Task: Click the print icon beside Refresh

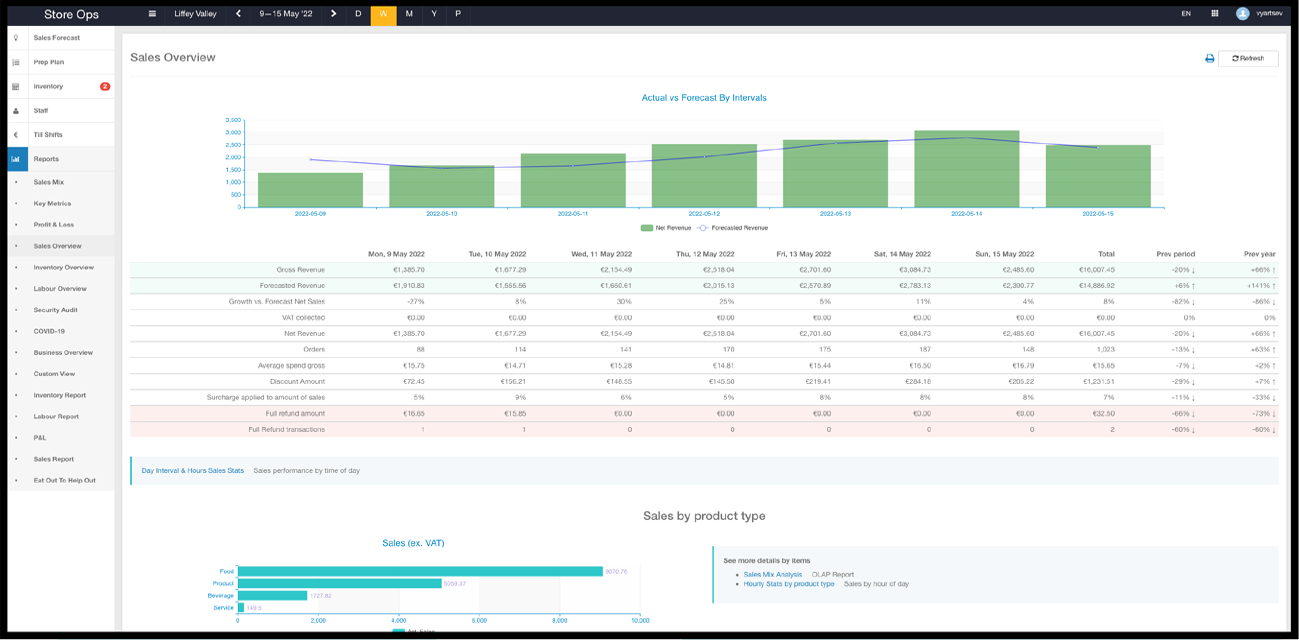Action: (1209, 59)
